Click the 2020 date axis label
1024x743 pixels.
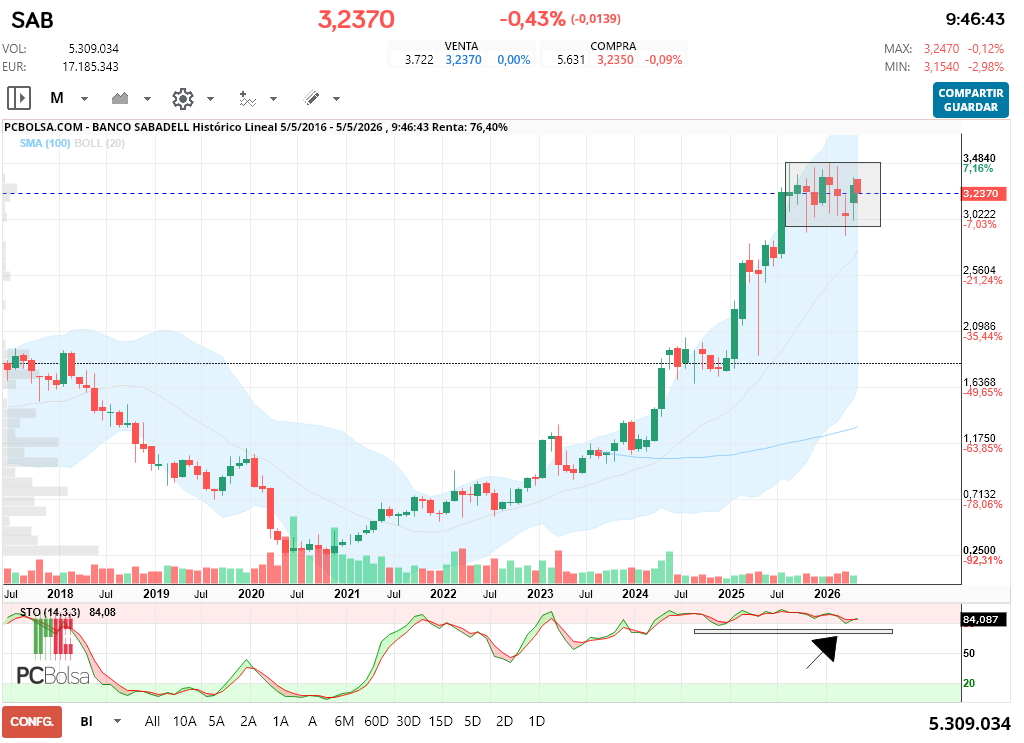click(251, 594)
